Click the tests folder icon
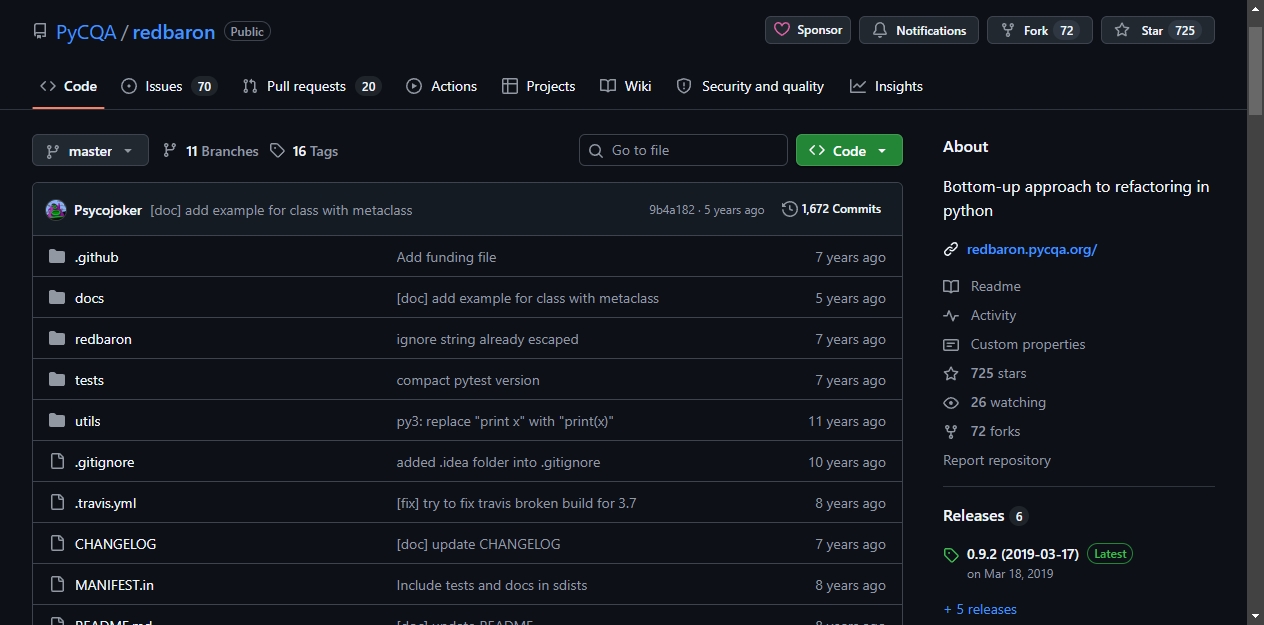The width and height of the screenshot is (1264, 625). 57,380
